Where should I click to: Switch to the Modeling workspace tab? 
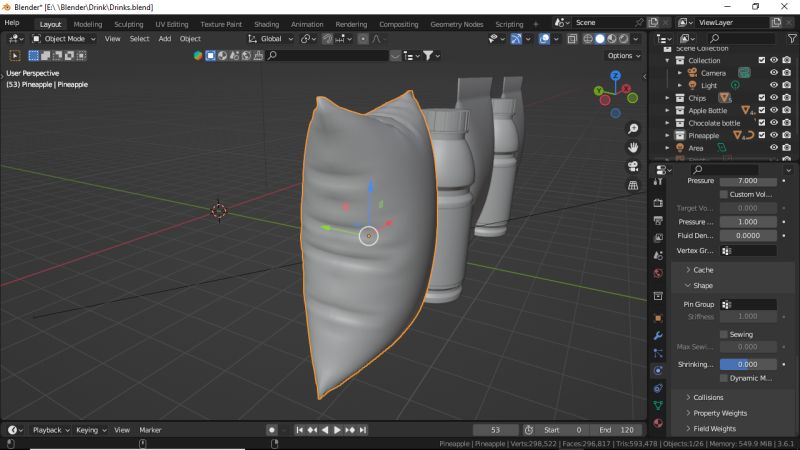click(88, 24)
